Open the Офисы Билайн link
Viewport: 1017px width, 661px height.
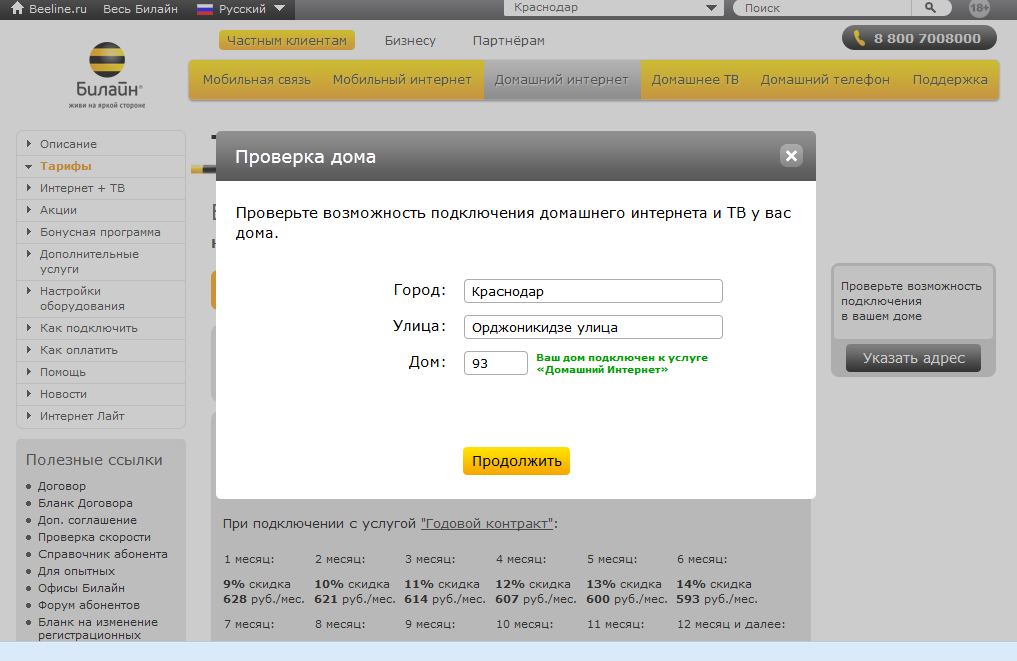click(81, 588)
